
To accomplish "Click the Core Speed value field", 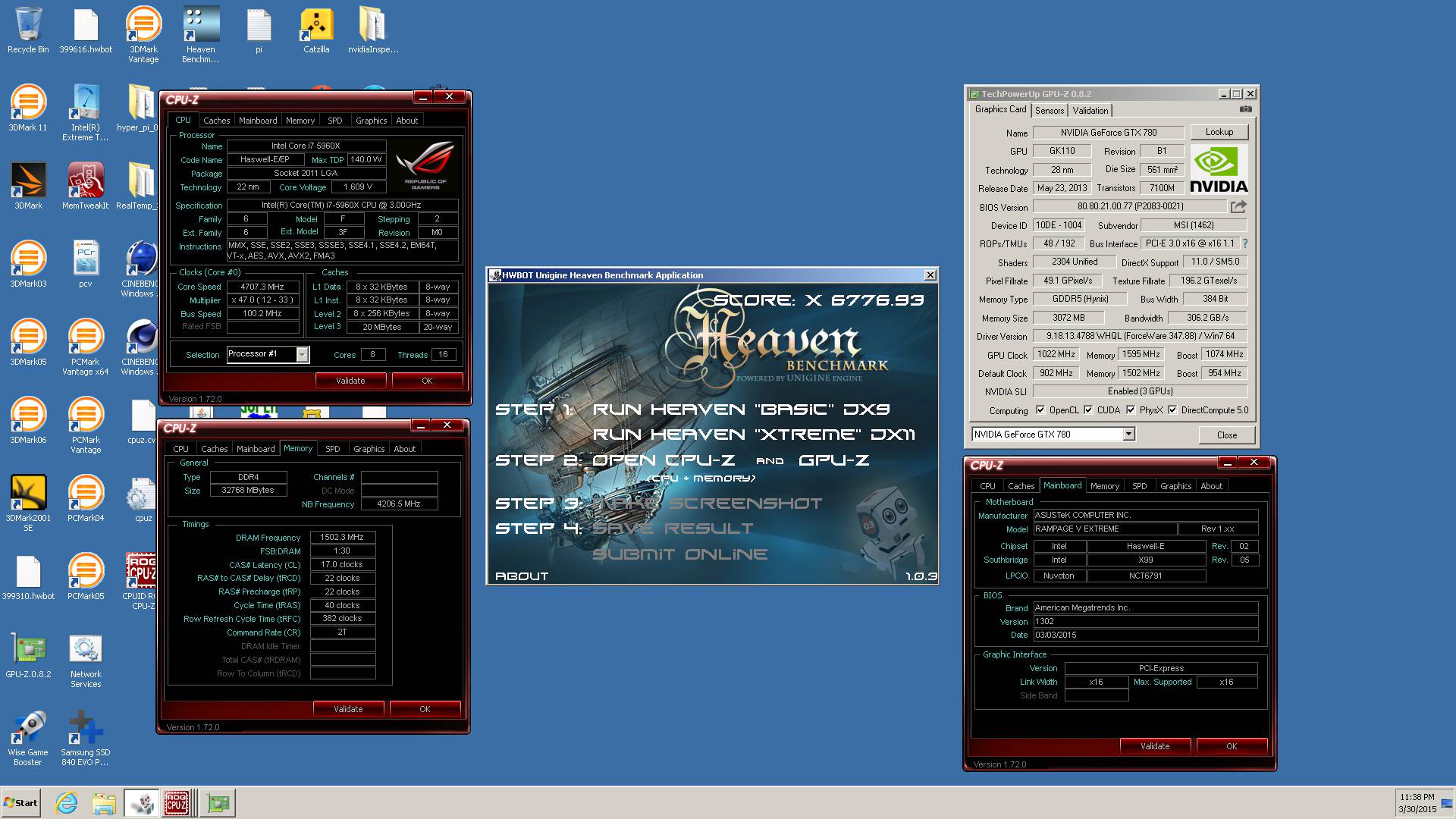I will coord(262,287).
